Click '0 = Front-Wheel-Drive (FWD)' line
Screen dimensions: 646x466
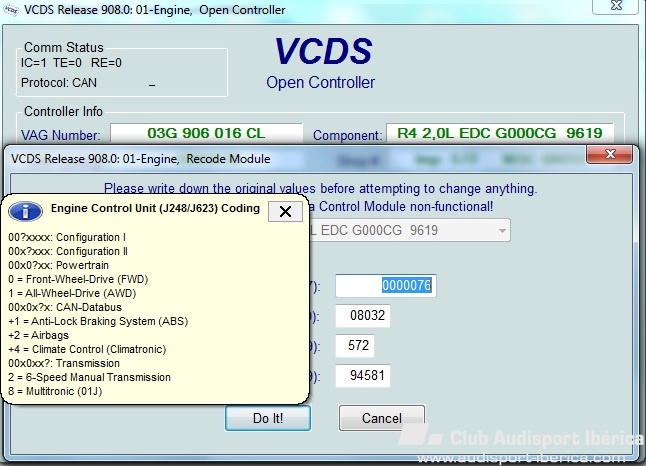tap(78, 279)
